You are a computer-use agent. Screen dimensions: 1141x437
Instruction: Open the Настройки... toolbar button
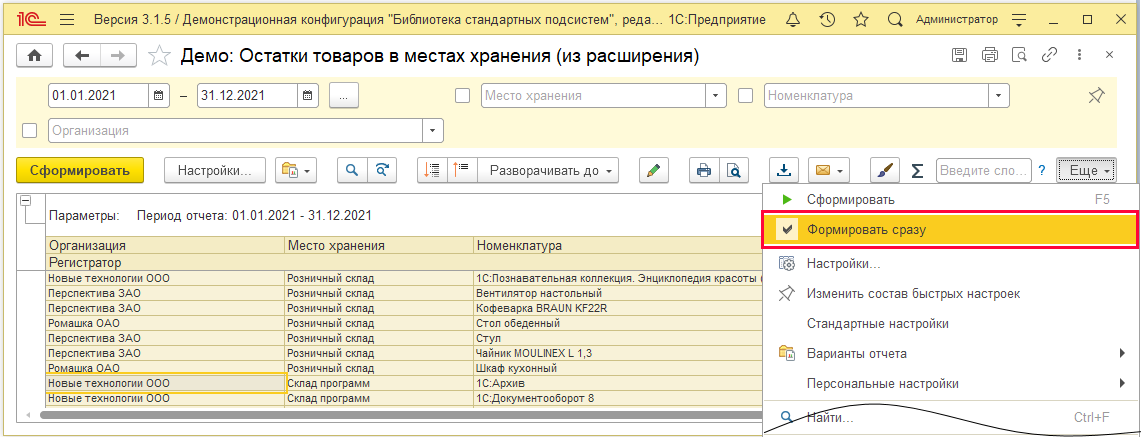coord(215,170)
